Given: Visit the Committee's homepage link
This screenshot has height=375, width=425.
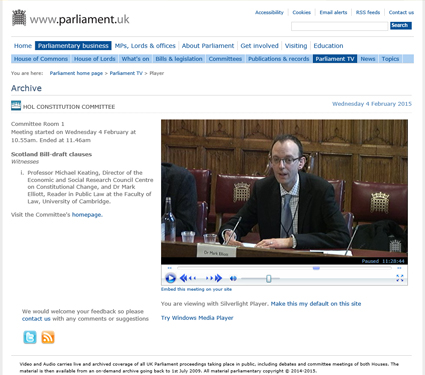Looking at the screenshot, I should (x=87, y=215).
